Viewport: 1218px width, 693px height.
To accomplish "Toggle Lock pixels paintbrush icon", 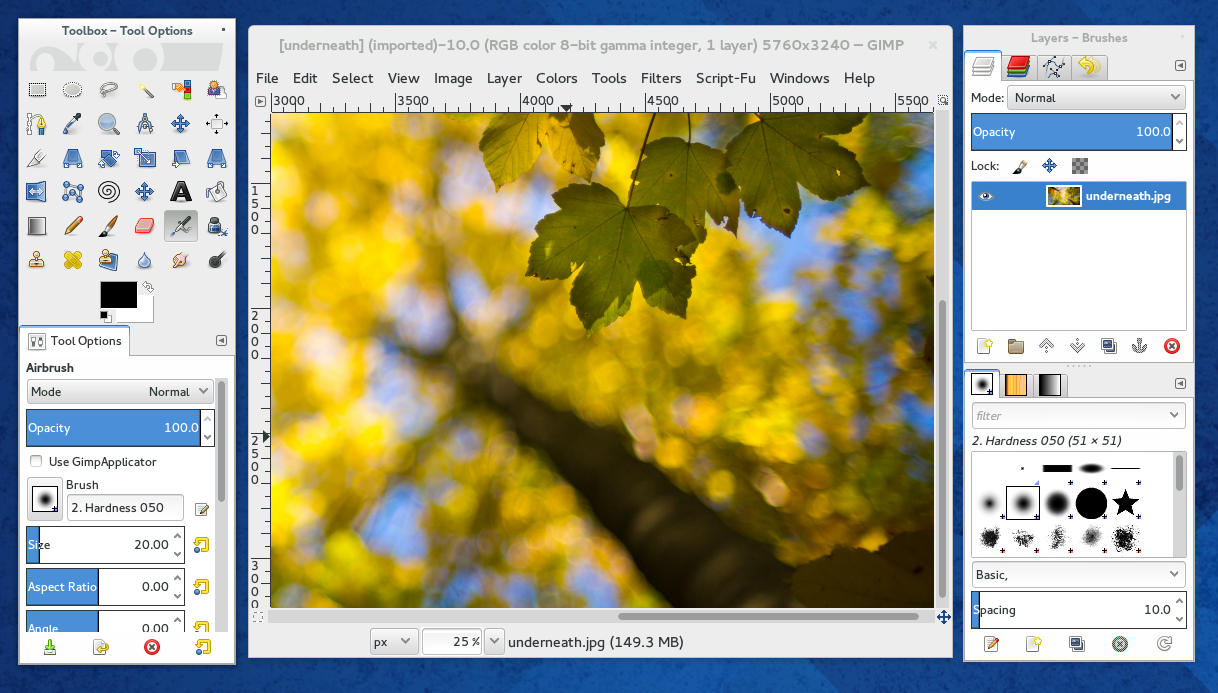I will coord(1020,166).
